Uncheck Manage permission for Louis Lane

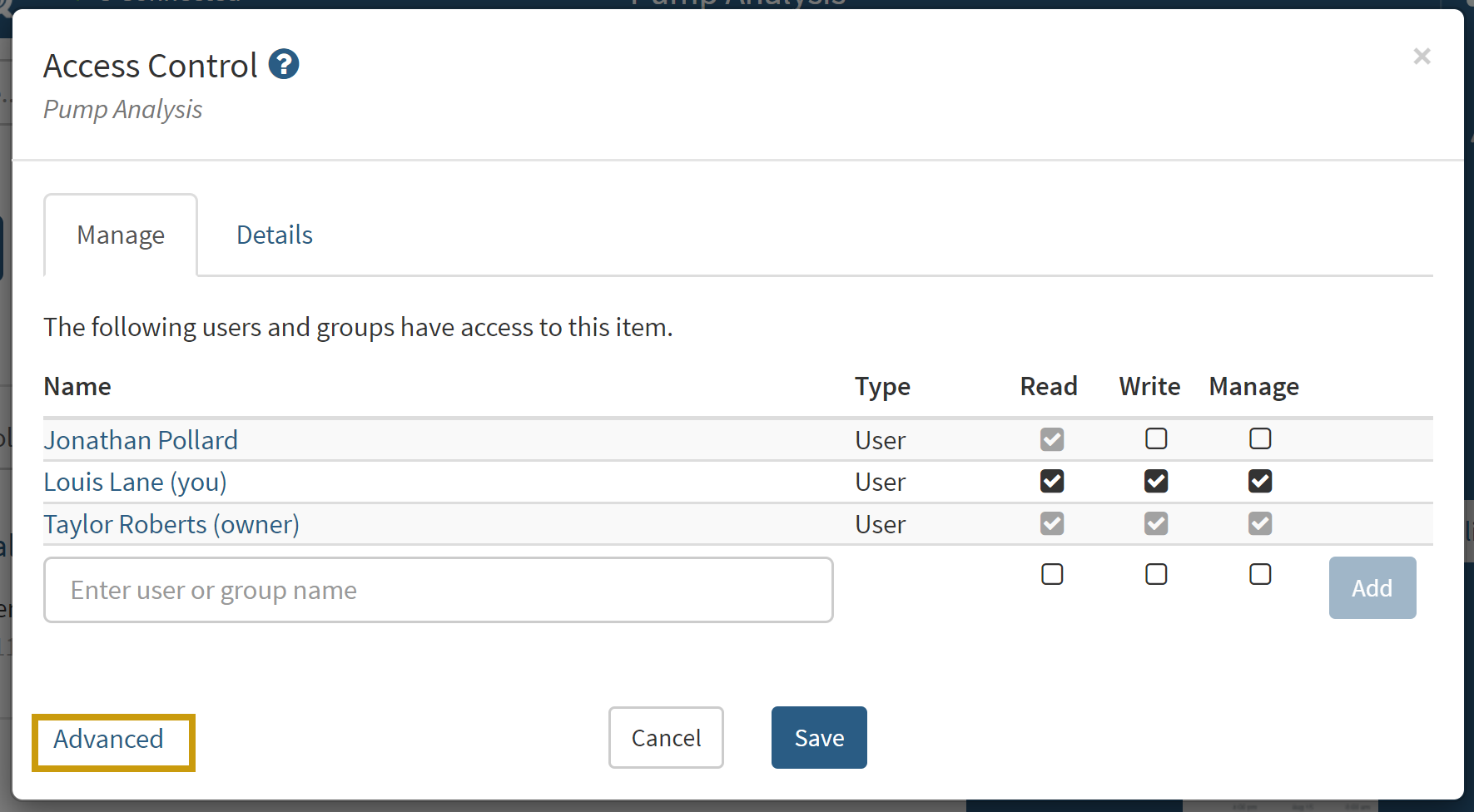[x=1260, y=481]
